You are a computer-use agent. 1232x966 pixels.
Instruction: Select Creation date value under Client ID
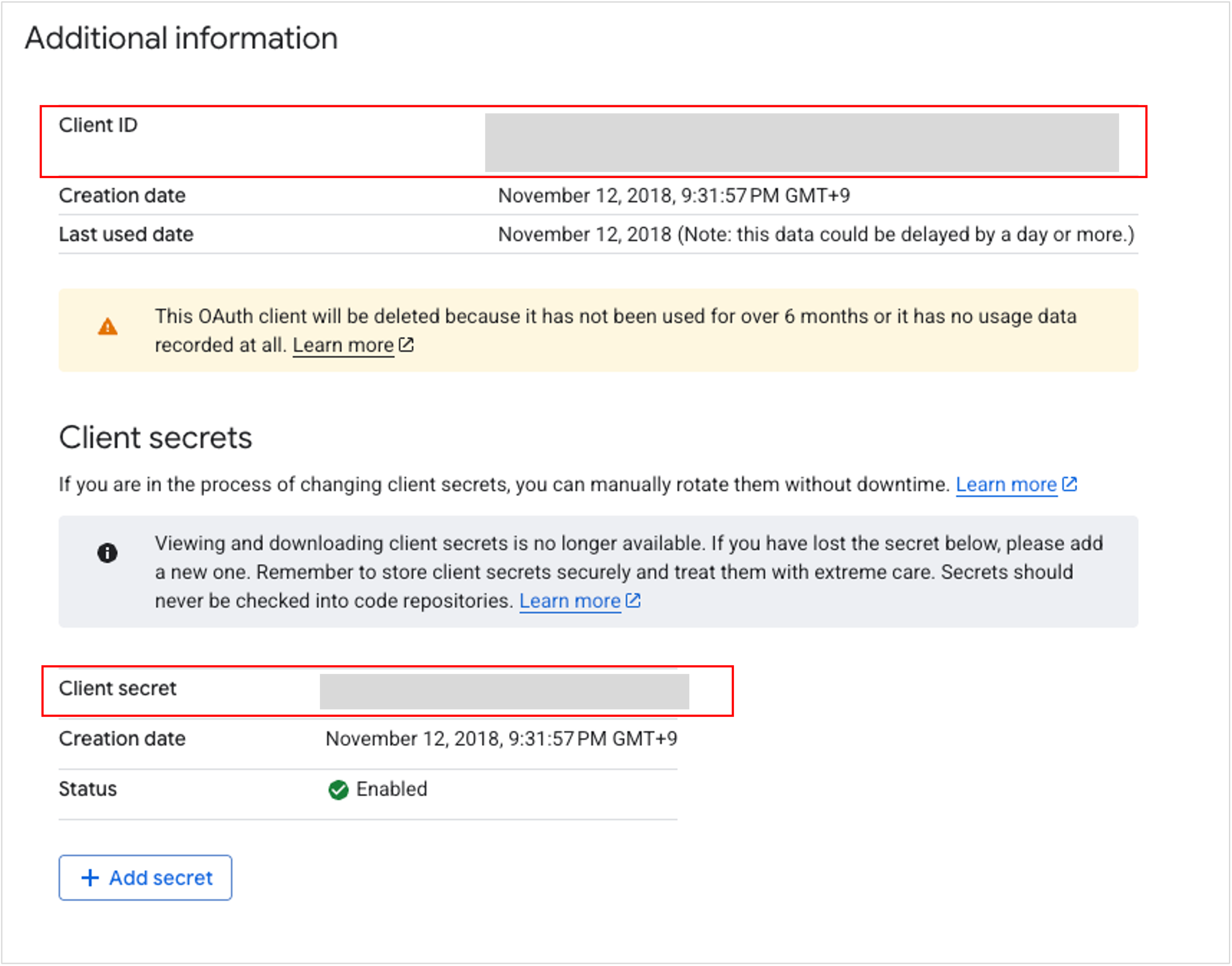pos(674,195)
